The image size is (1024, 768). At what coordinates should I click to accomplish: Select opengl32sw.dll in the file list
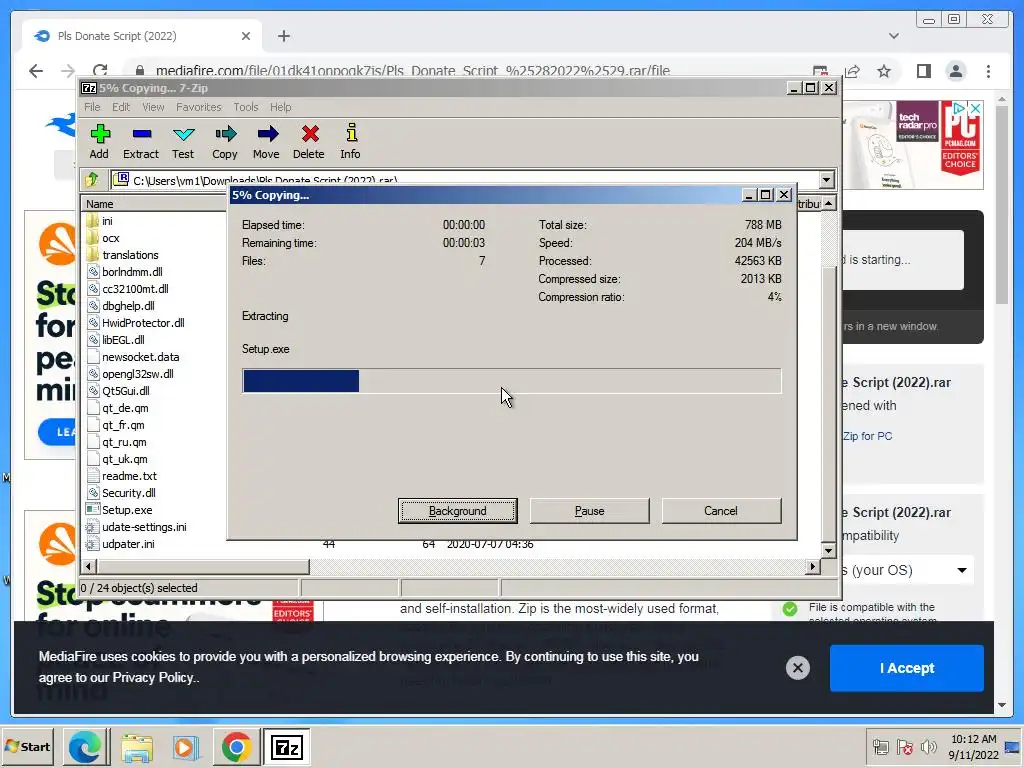tap(138, 374)
